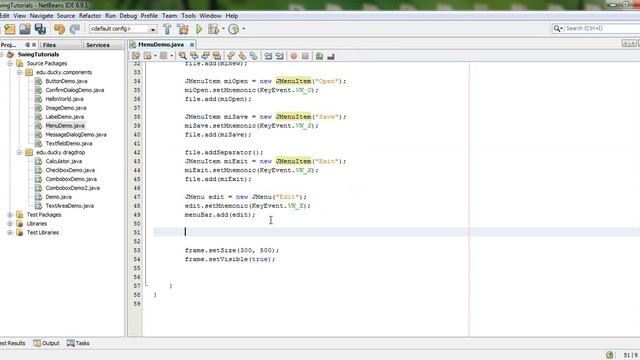The image size is (640, 360).
Task: Click the New Project icon in the main toolbar
Action: coord(10,29)
